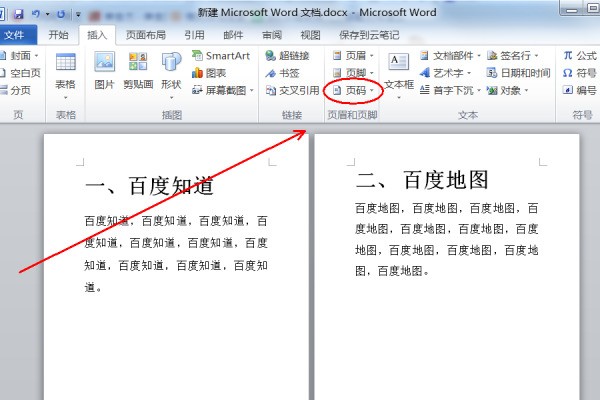This screenshot has height=400, width=600.
Task: Click the heading 一、百度知道 on page one
Action: (149, 186)
